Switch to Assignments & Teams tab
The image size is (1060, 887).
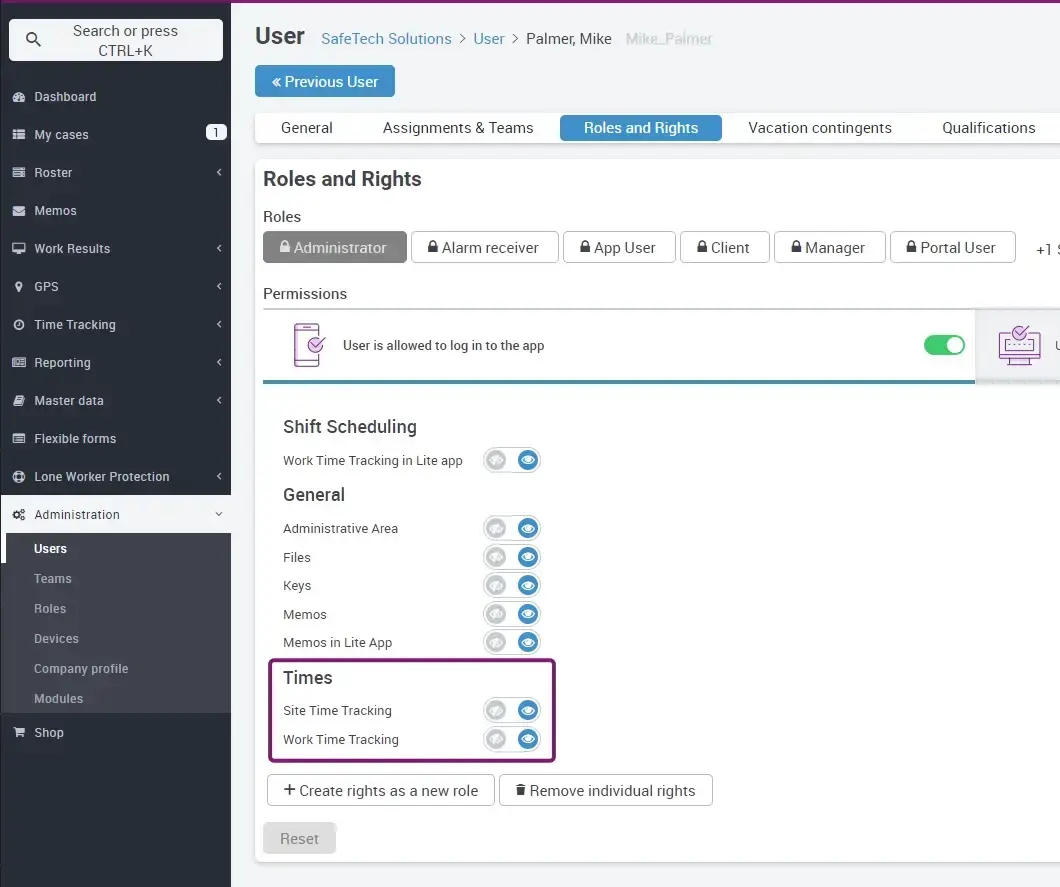(x=458, y=128)
